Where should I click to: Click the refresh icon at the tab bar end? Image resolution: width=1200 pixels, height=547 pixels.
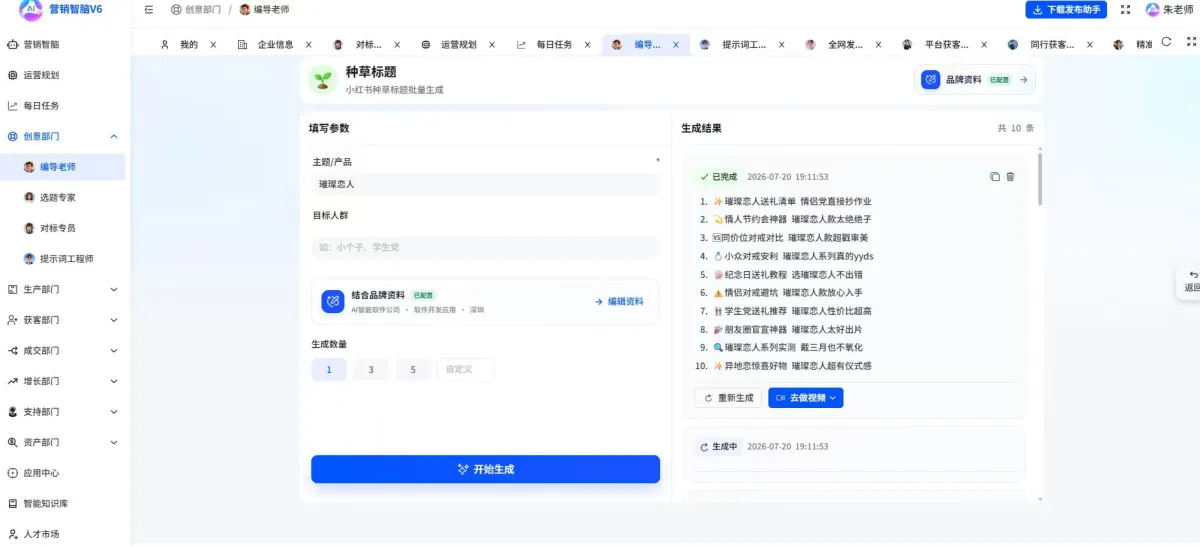[1166, 42]
